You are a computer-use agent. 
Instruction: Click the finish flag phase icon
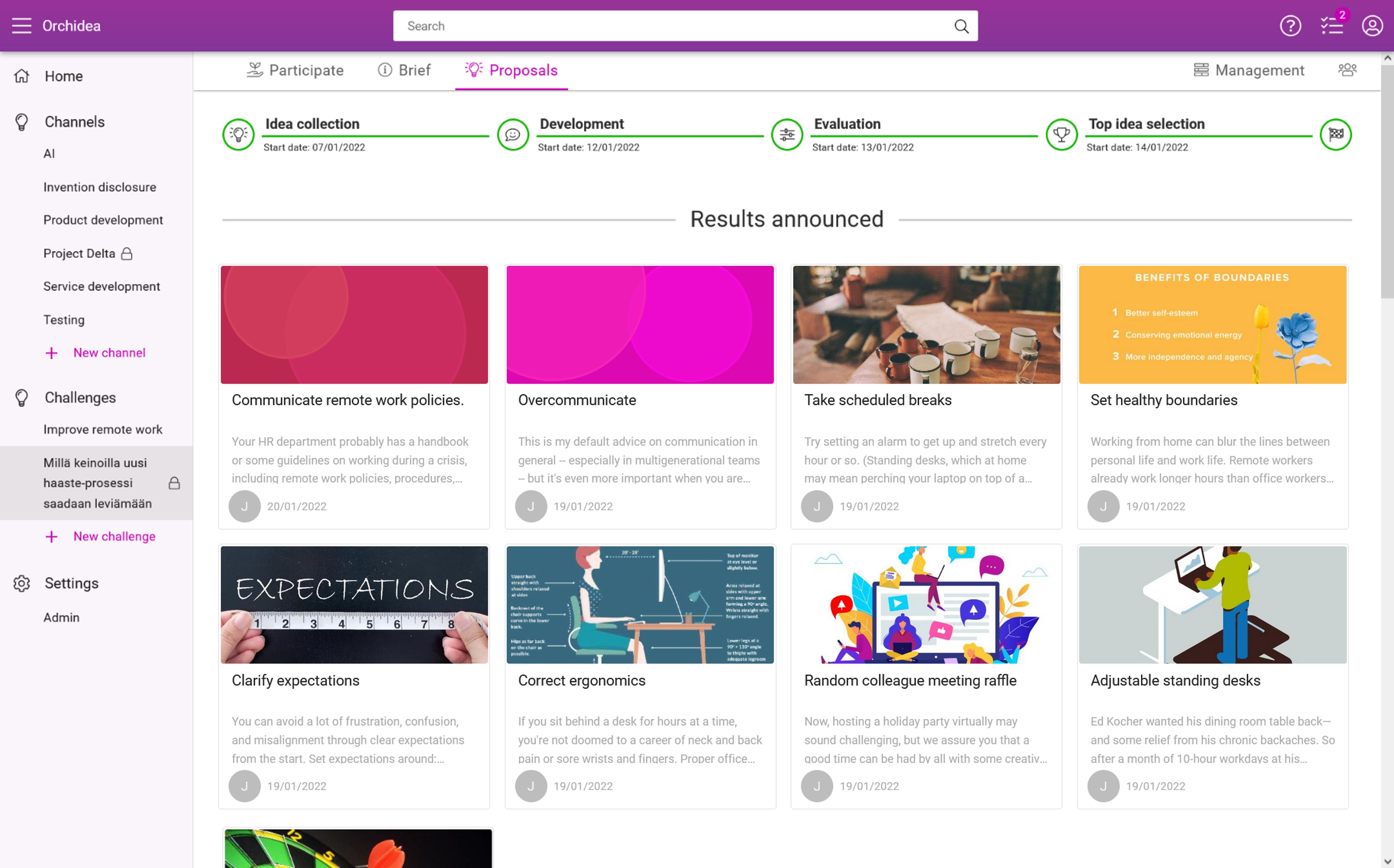tap(1335, 134)
